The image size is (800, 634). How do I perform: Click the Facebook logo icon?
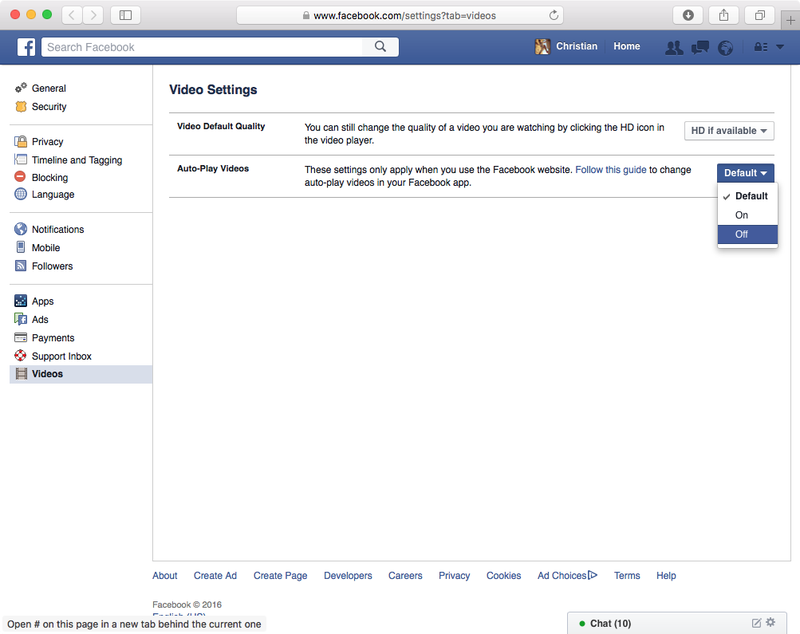click(26, 47)
